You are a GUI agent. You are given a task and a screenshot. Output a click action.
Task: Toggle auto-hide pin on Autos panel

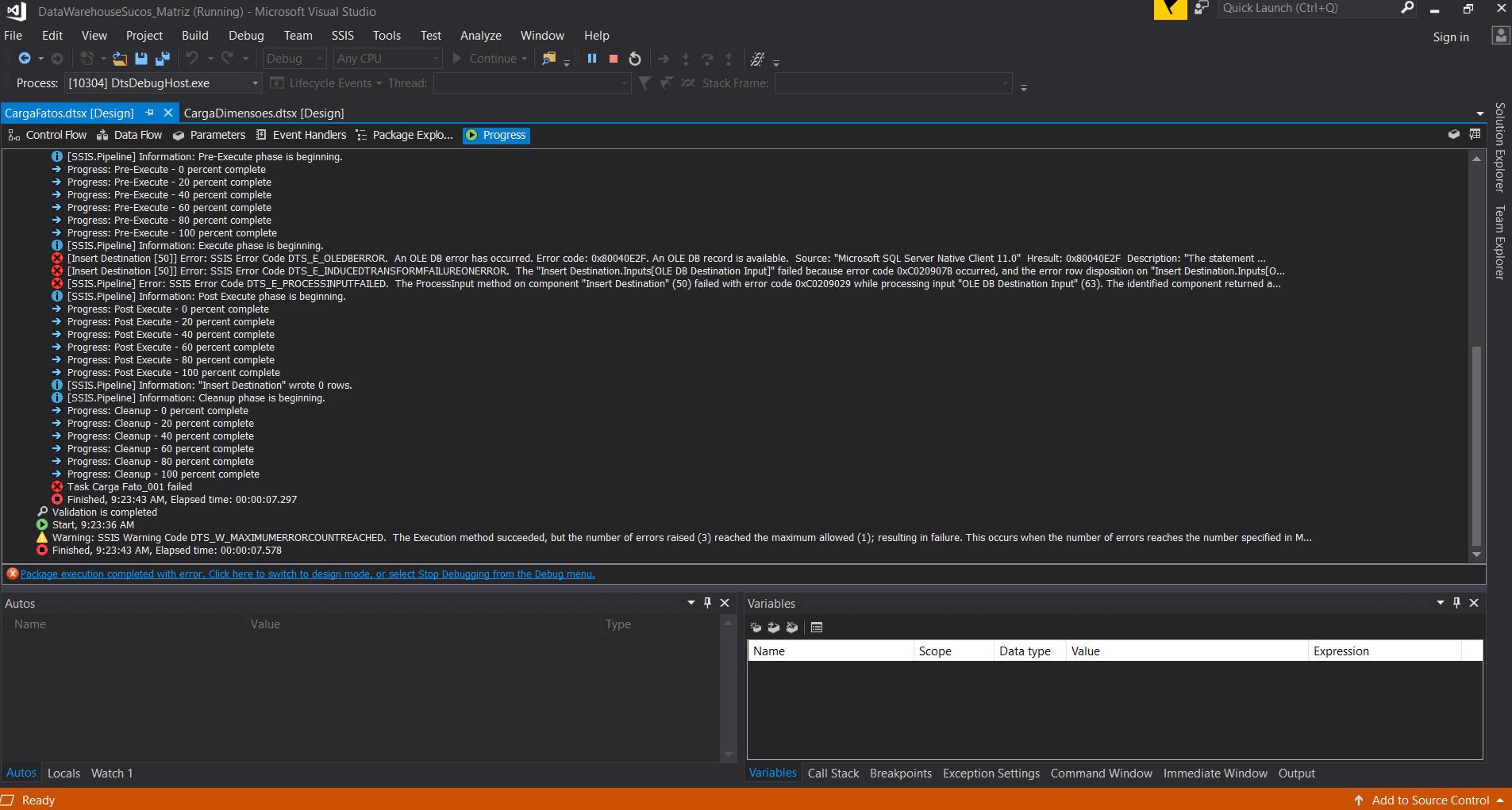(708, 603)
